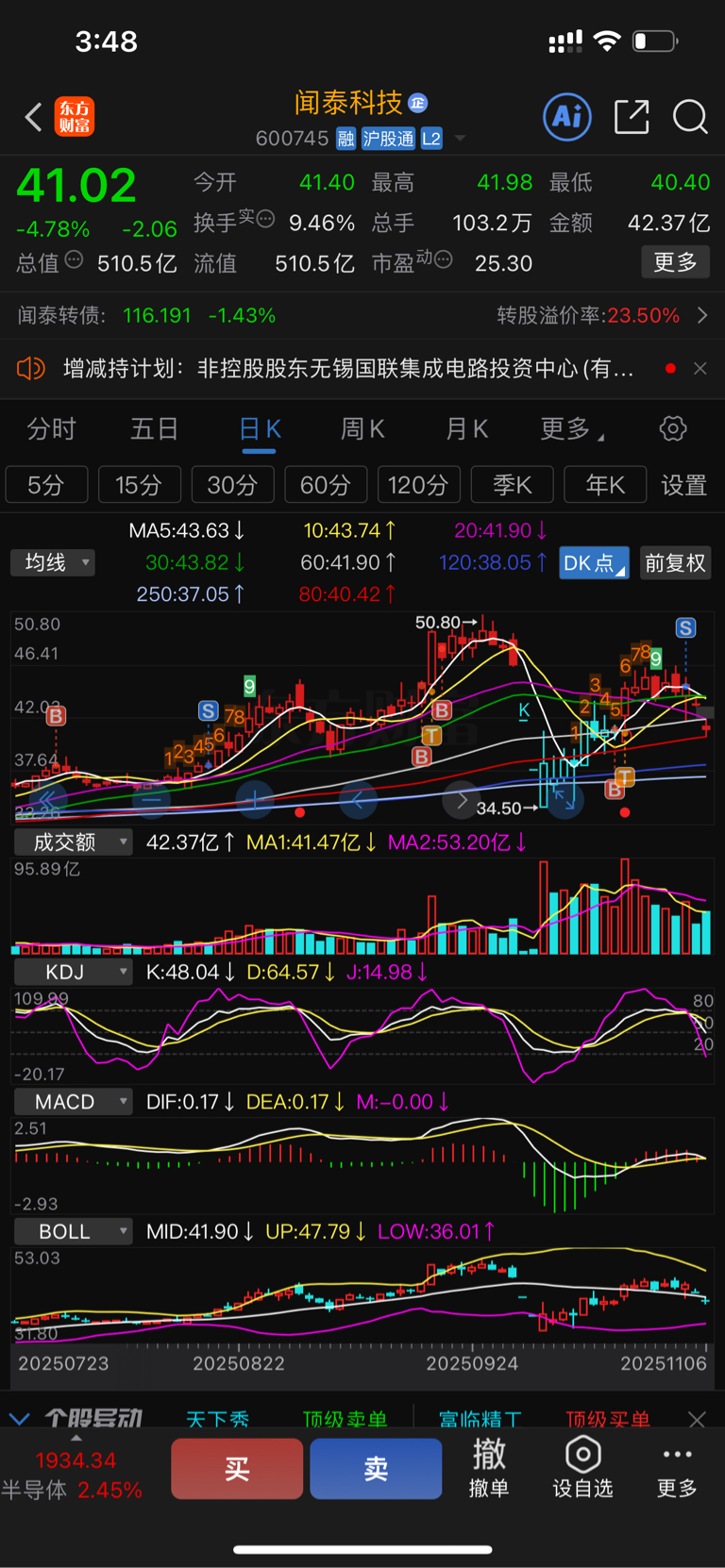The image size is (725, 1568).
Task: Tap the blue S marker at chart top right
Action: pos(685,627)
